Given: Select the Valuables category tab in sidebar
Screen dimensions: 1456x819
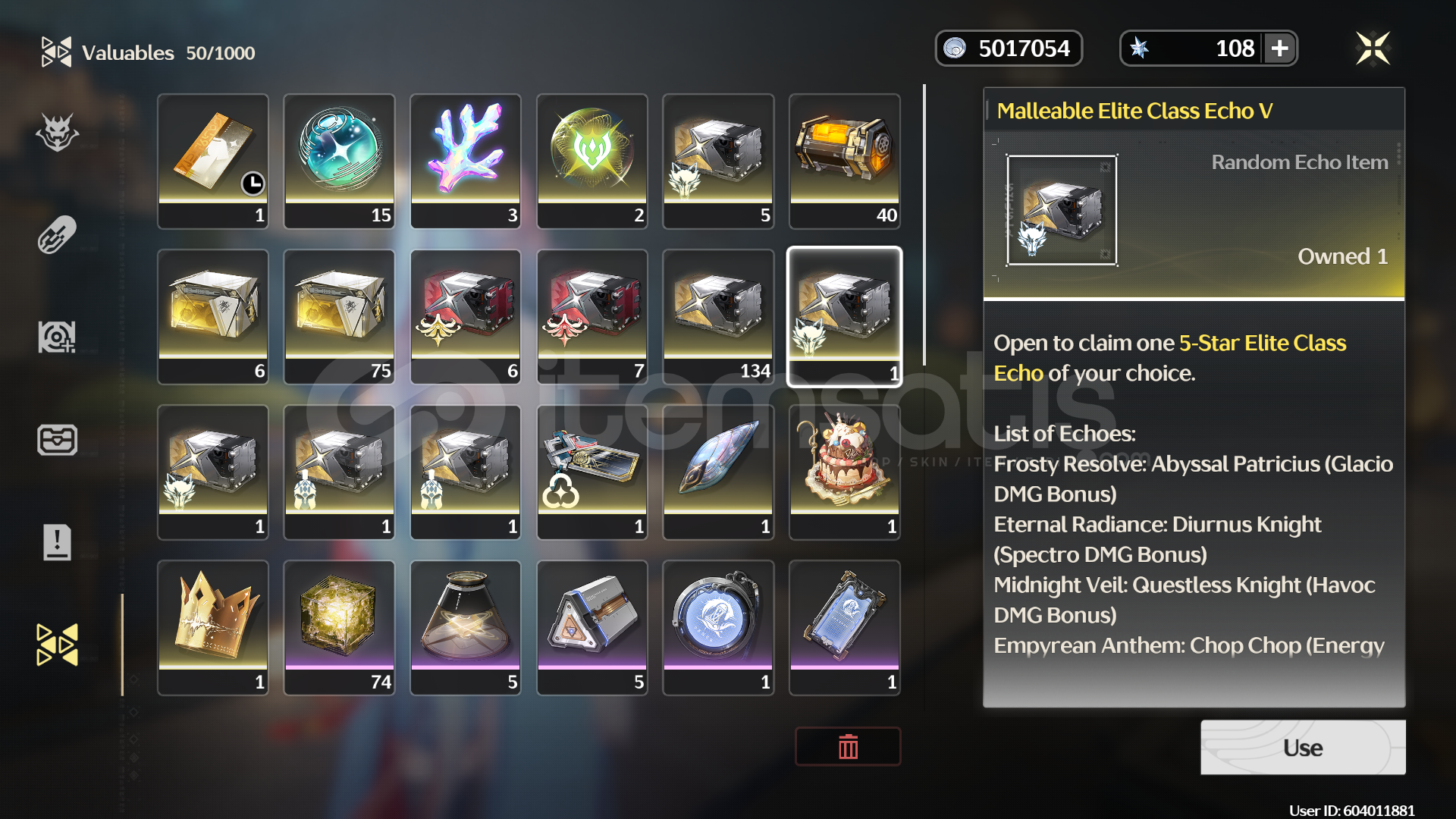Looking at the screenshot, I should pos(57,645).
